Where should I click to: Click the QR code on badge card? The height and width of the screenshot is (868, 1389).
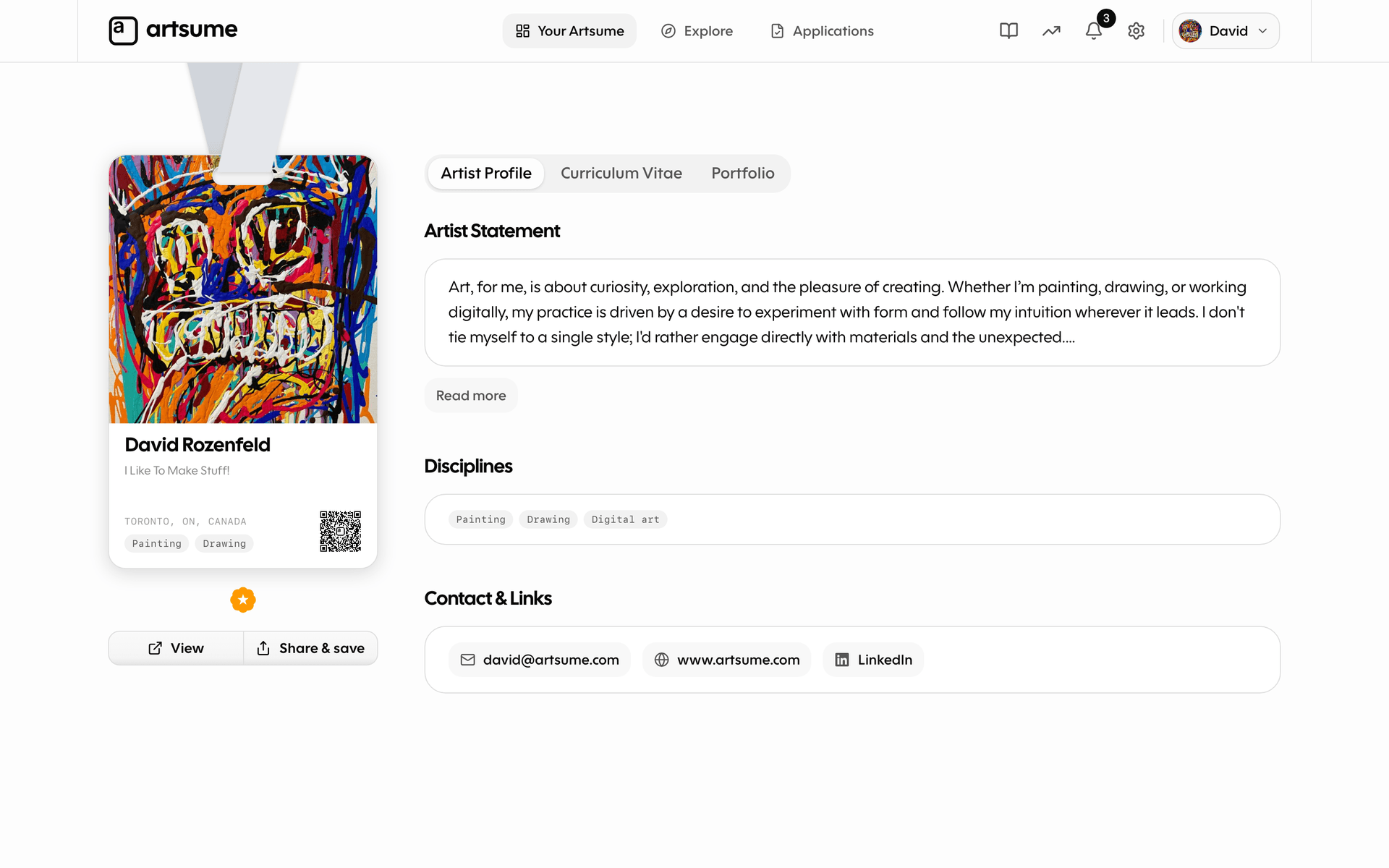pos(340,532)
